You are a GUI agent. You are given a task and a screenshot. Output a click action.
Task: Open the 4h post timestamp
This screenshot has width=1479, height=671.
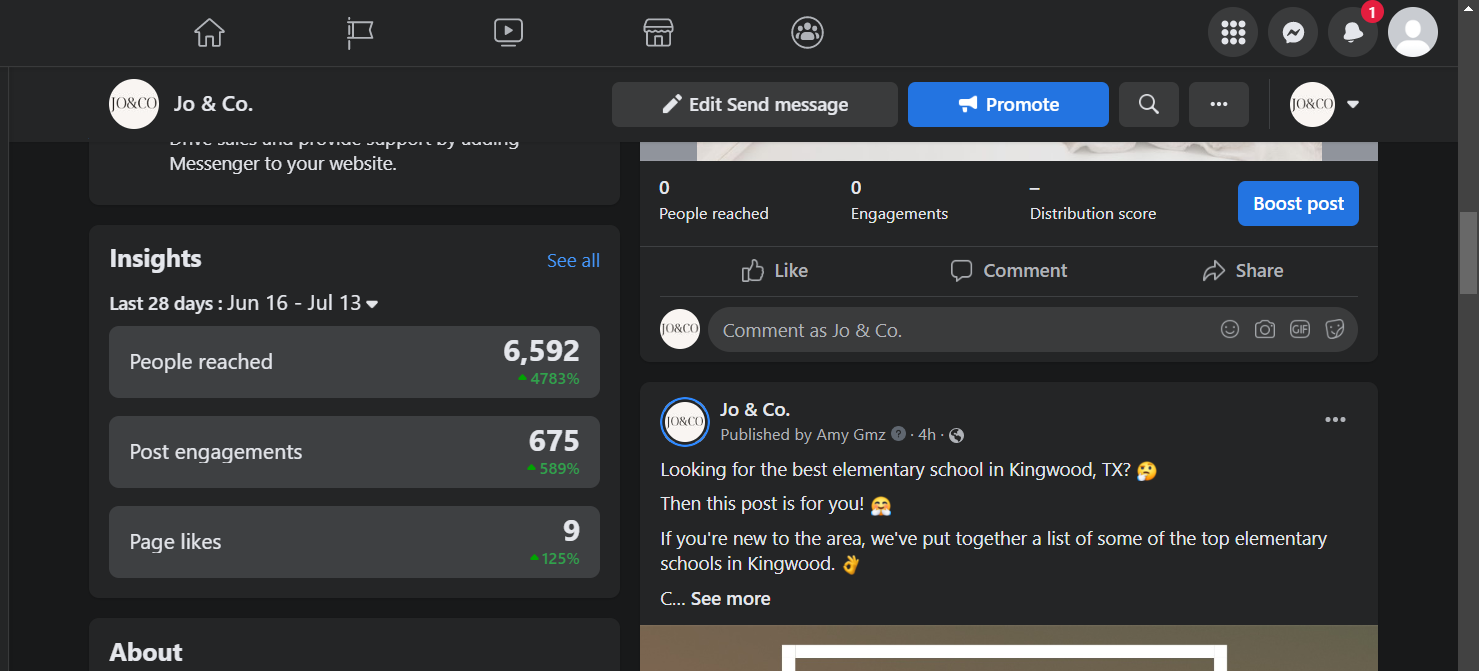coord(927,434)
